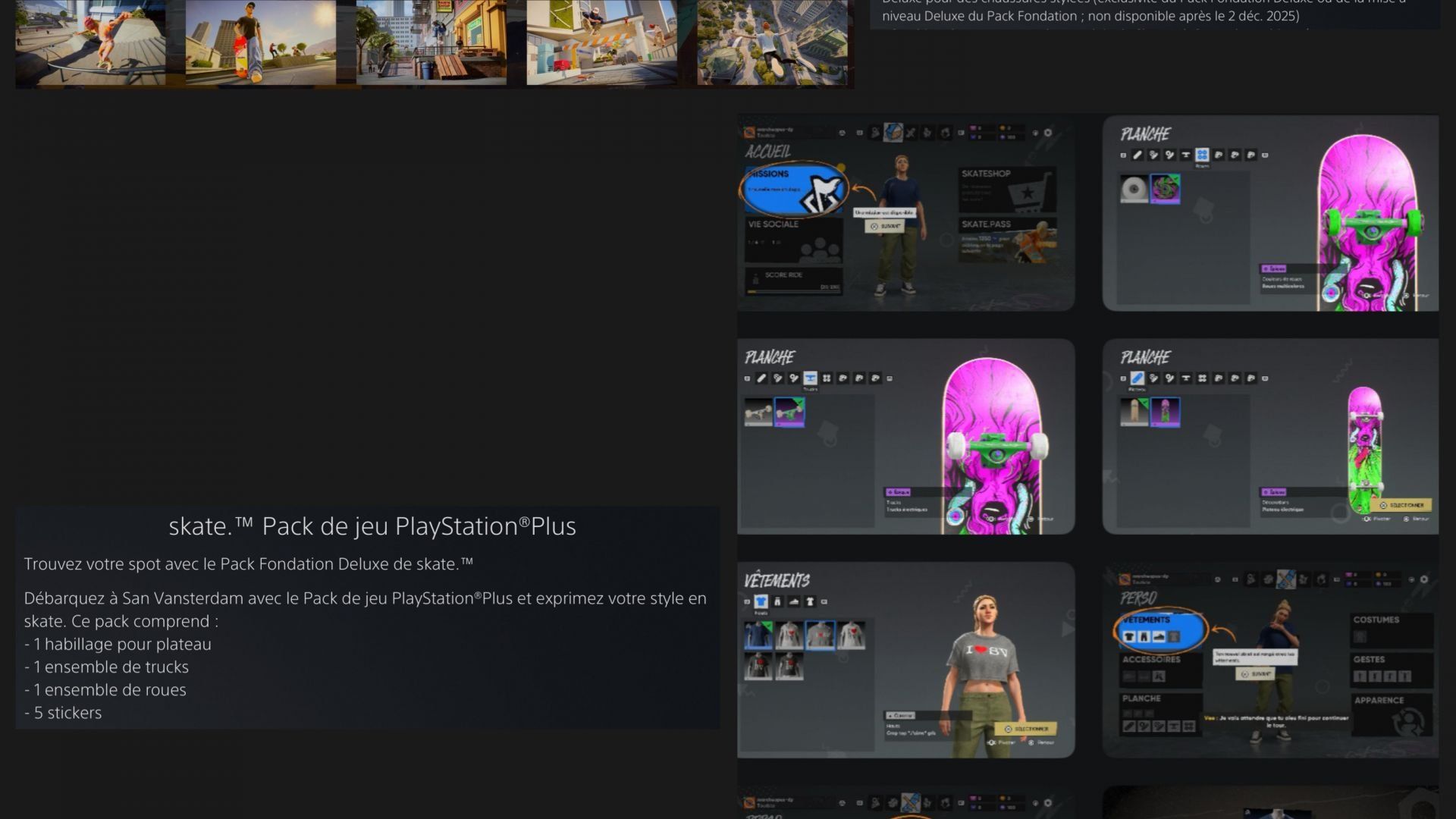Choose the navy blue t-shirt clothing thumbnail
This screenshot has height=819, width=1456.
click(x=758, y=635)
